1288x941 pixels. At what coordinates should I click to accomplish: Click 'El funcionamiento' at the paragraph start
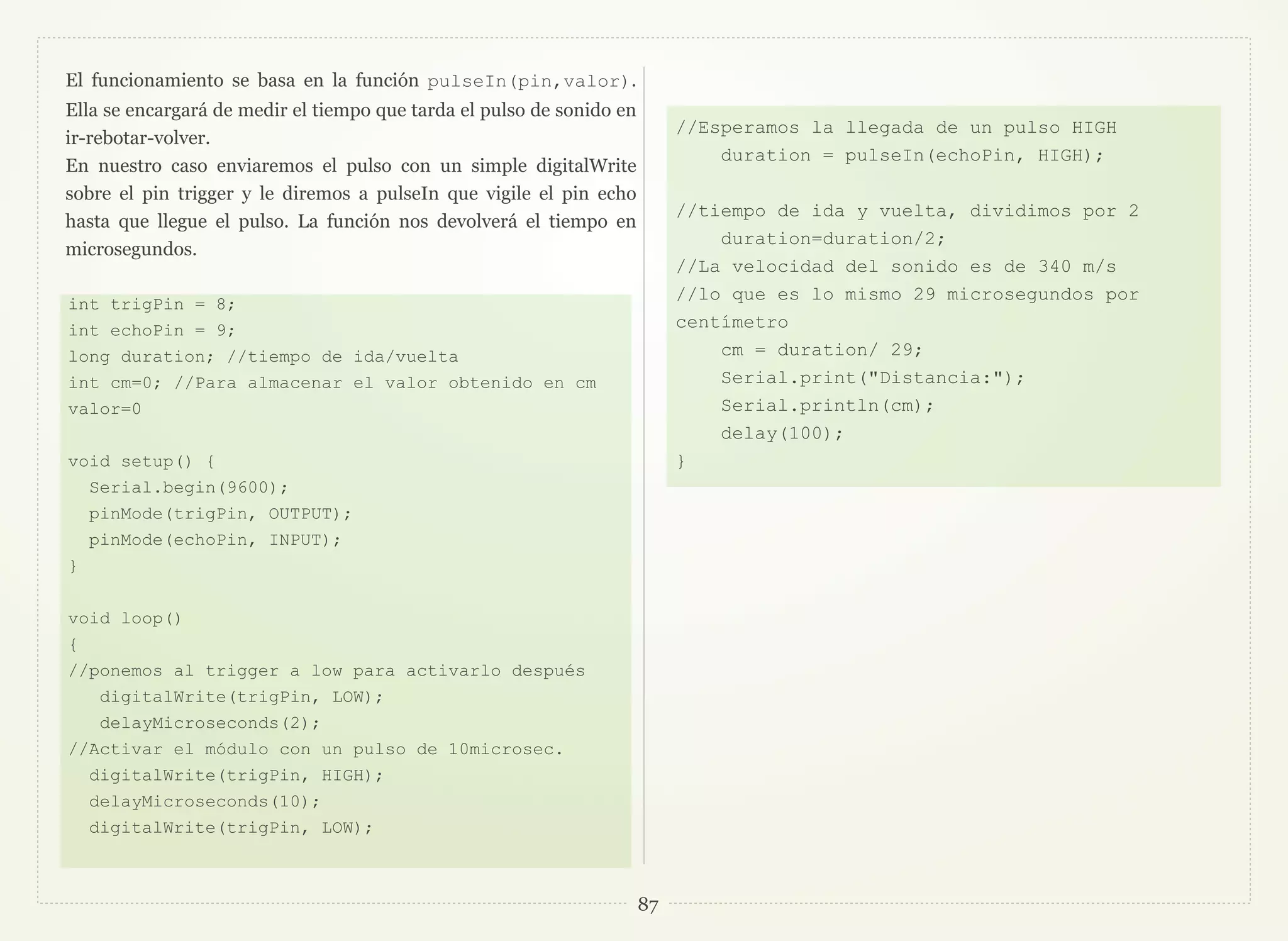coord(145,81)
